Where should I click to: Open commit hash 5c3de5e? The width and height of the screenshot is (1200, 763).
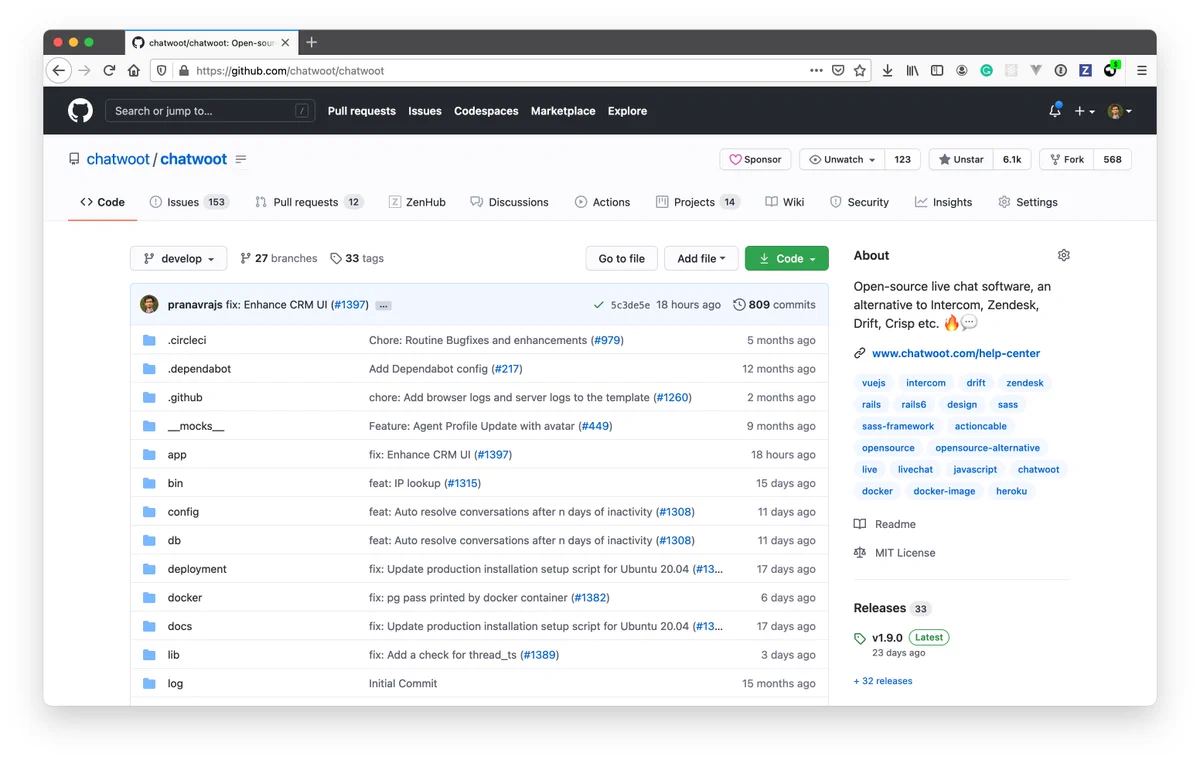point(630,305)
